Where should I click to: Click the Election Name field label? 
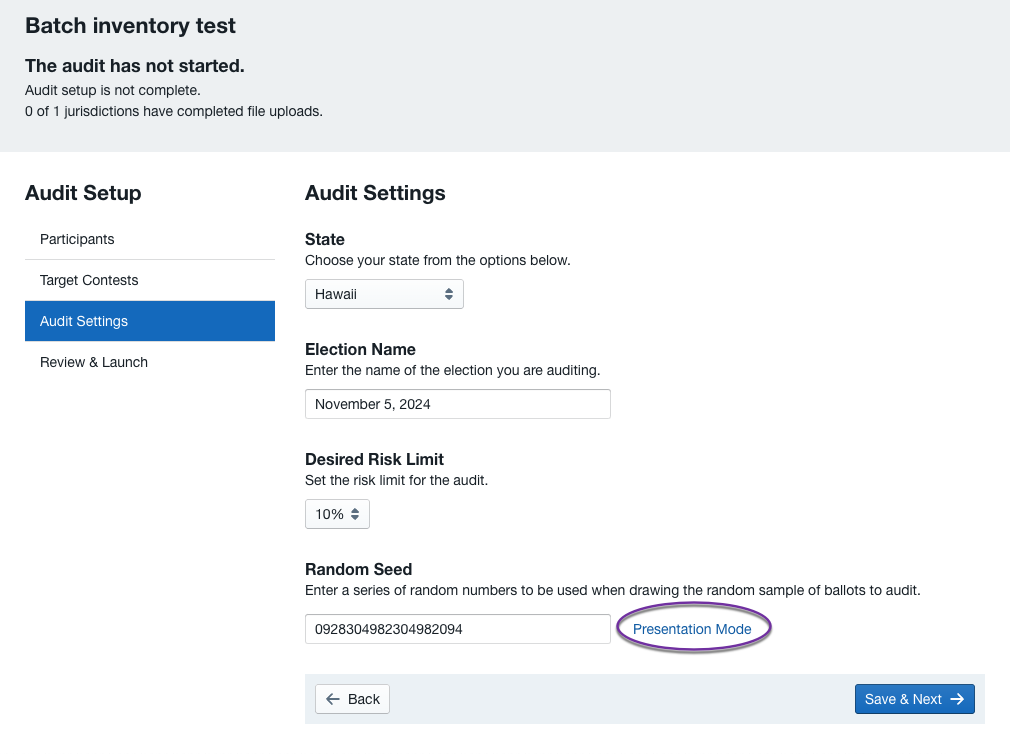pyautogui.click(x=360, y=350)
